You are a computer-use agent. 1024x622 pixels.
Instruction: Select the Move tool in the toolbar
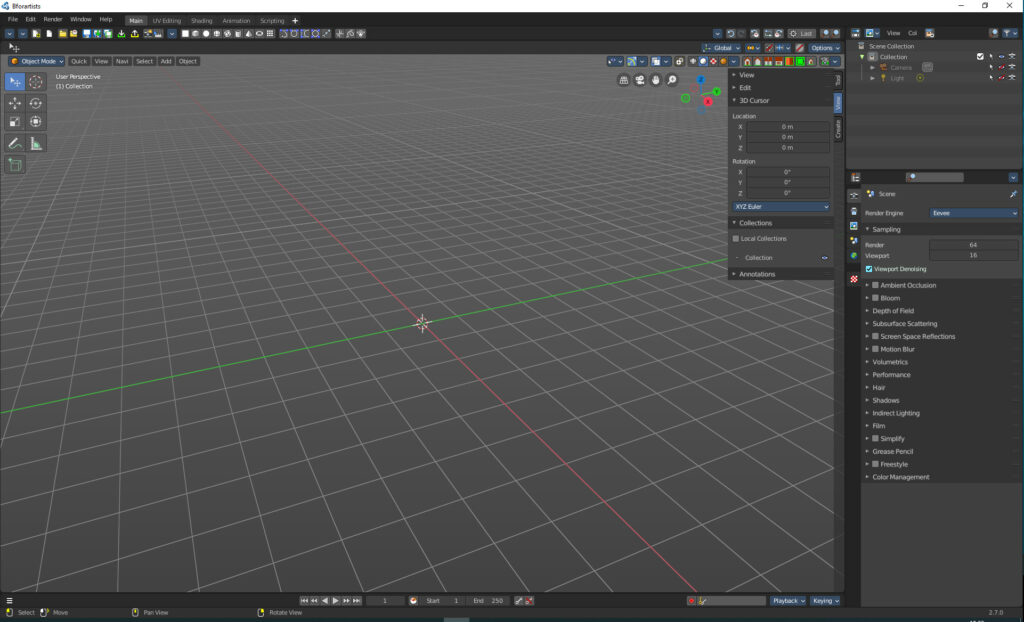15,103
